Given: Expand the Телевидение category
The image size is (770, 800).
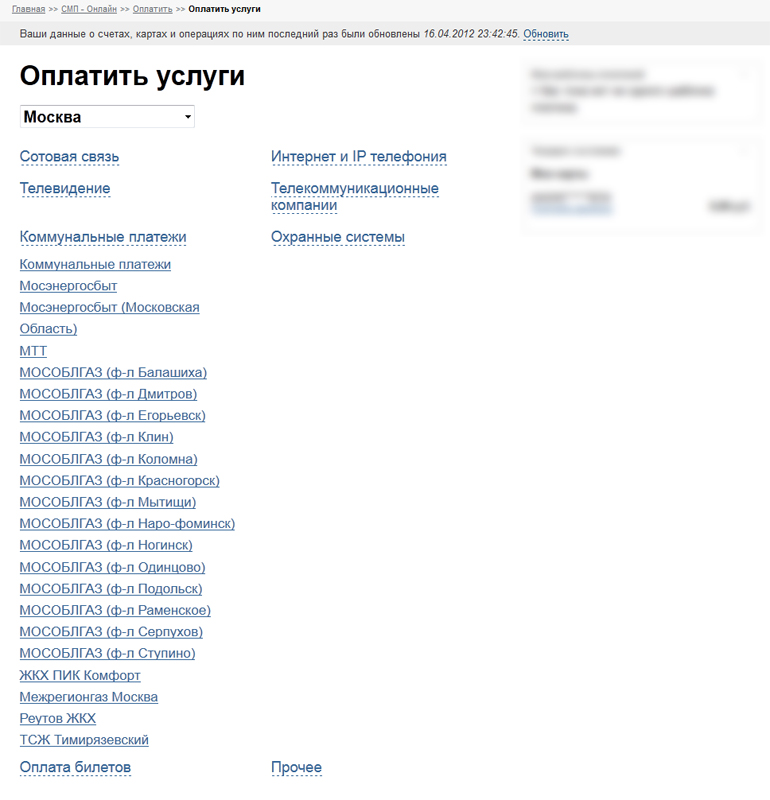Looking at the screenshot, I should (65, 188).
